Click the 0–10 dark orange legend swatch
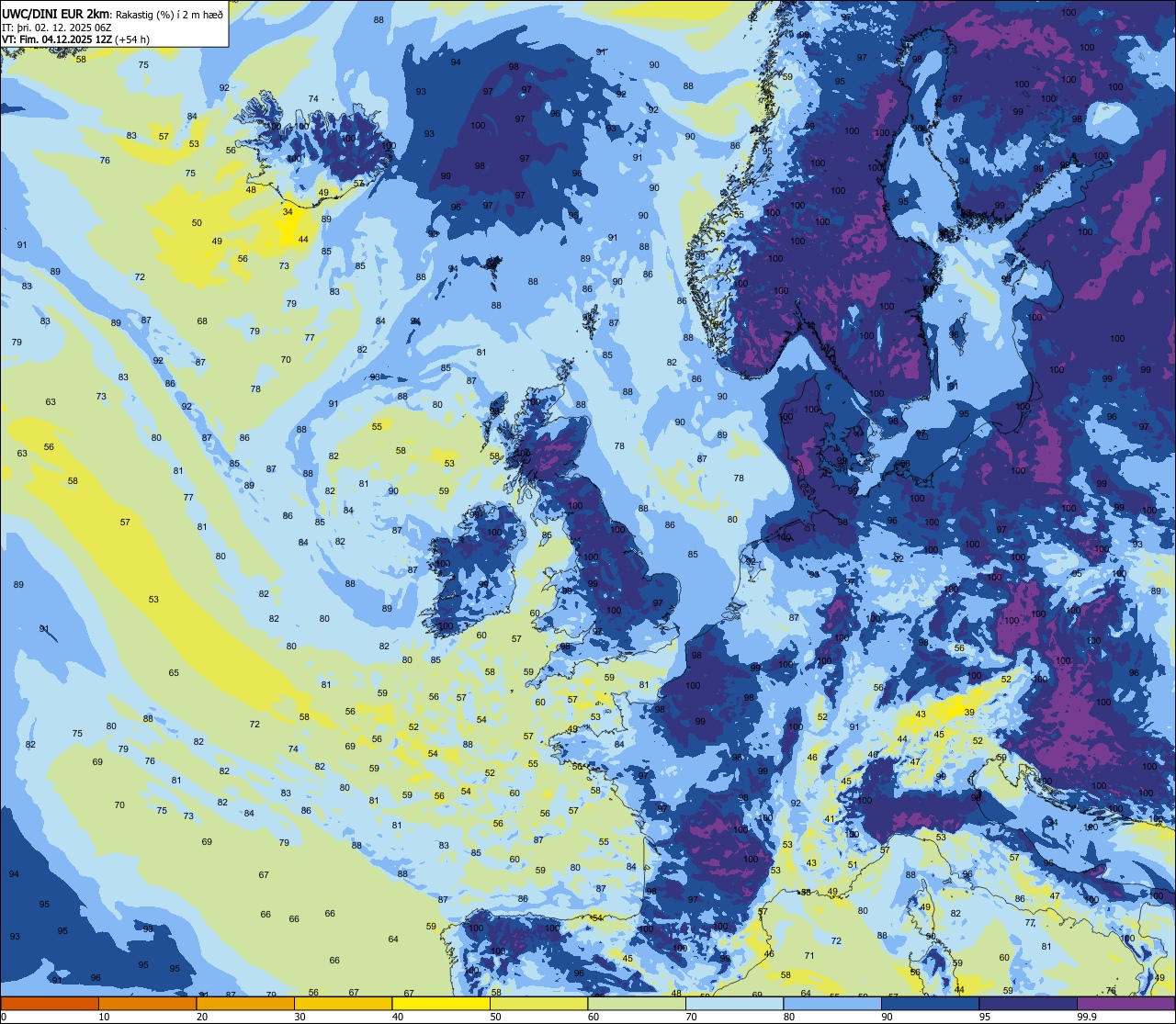Screen dimensions: 1176x1024 pos(50,1003)
